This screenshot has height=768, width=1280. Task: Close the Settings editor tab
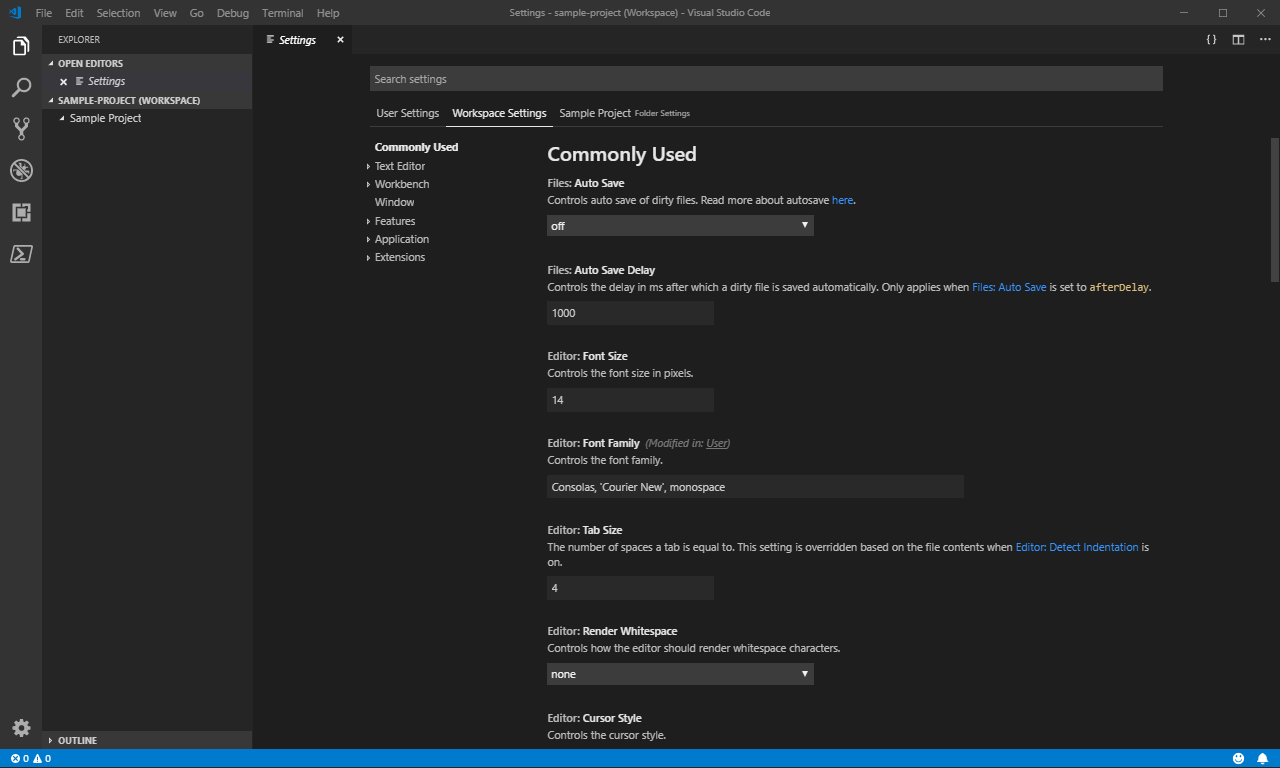coord(340,40)
